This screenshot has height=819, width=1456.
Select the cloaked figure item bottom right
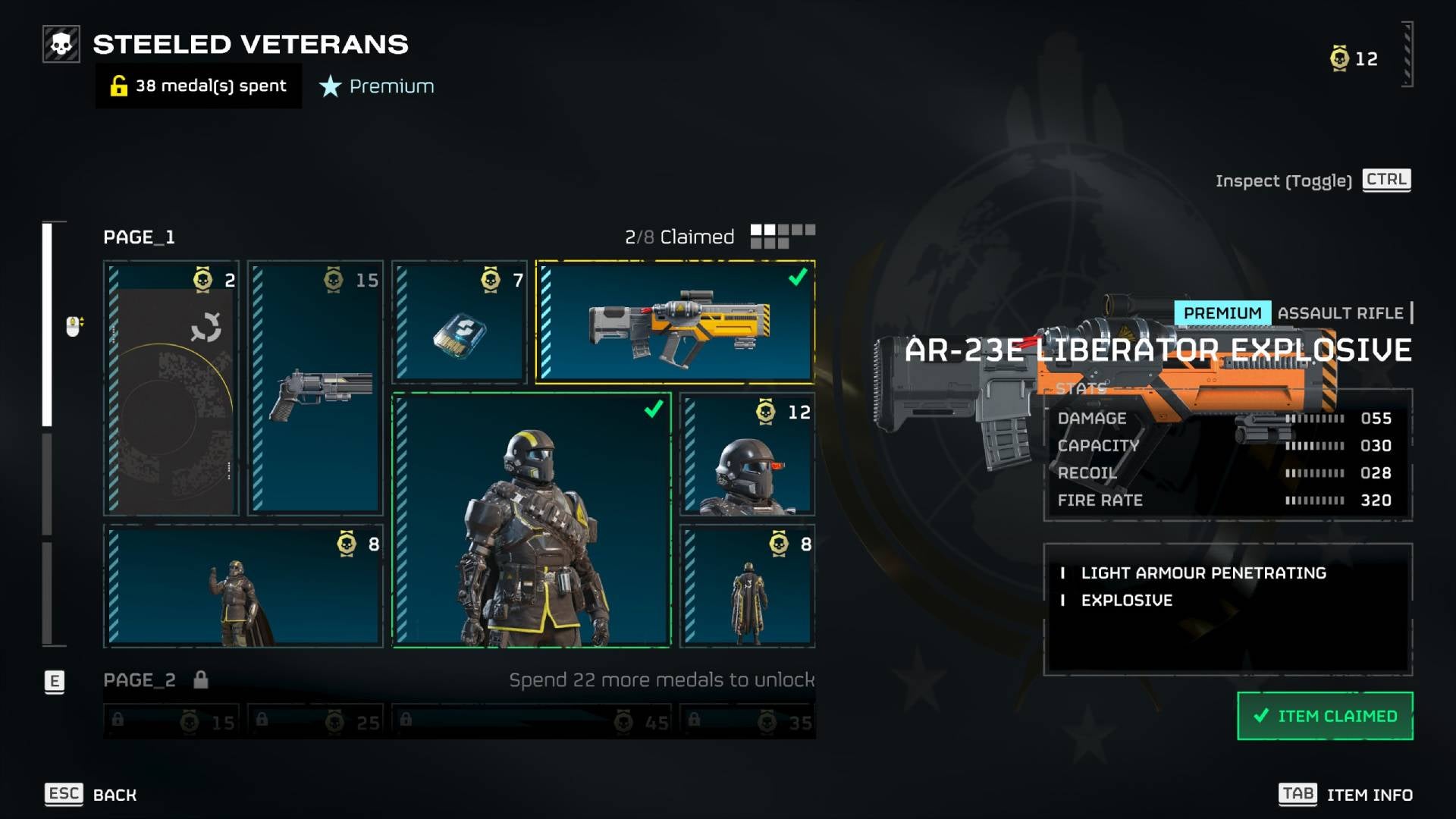tap(745, 590)
